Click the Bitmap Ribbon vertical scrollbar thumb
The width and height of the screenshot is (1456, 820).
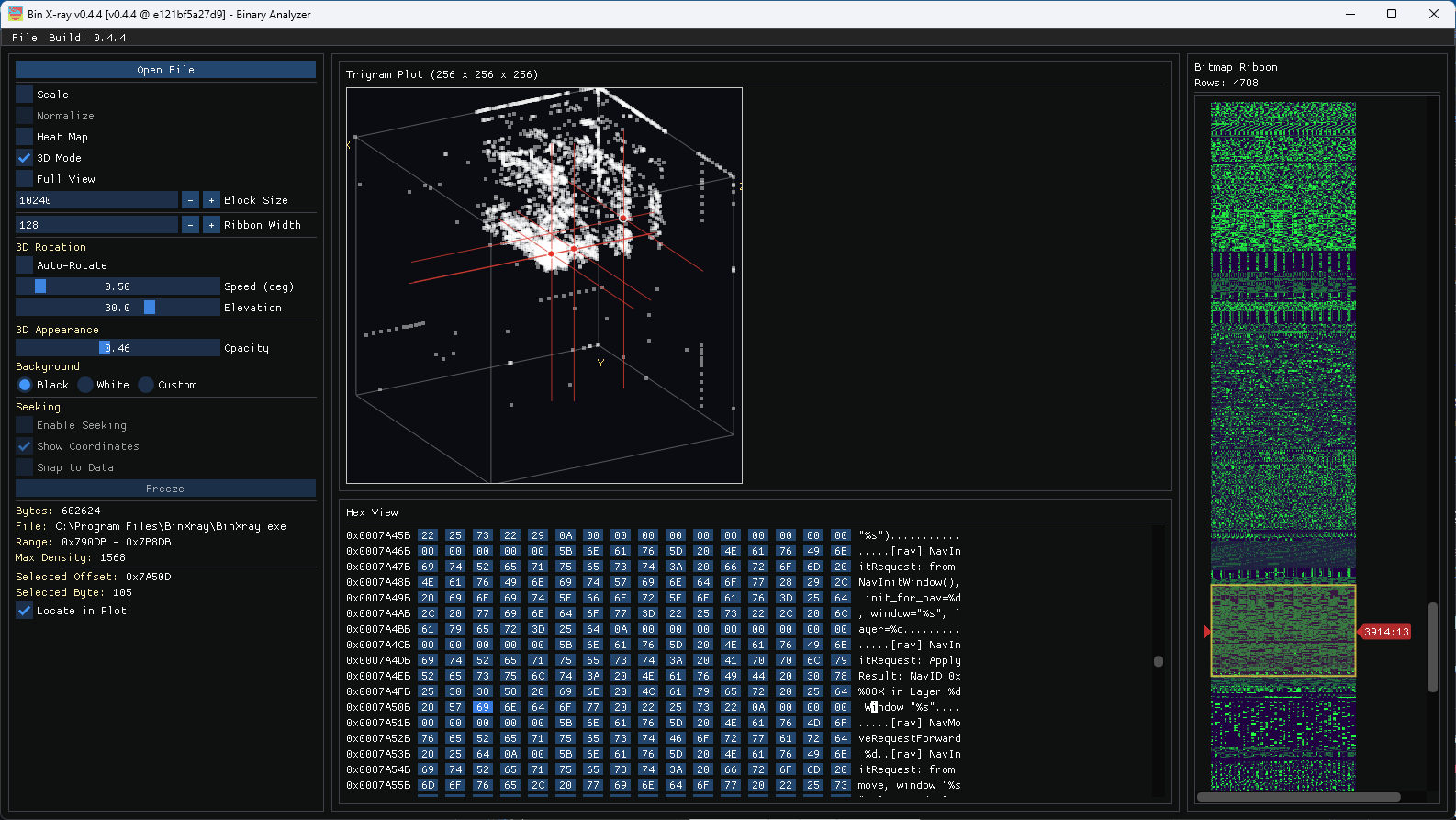click(1433, 646)
